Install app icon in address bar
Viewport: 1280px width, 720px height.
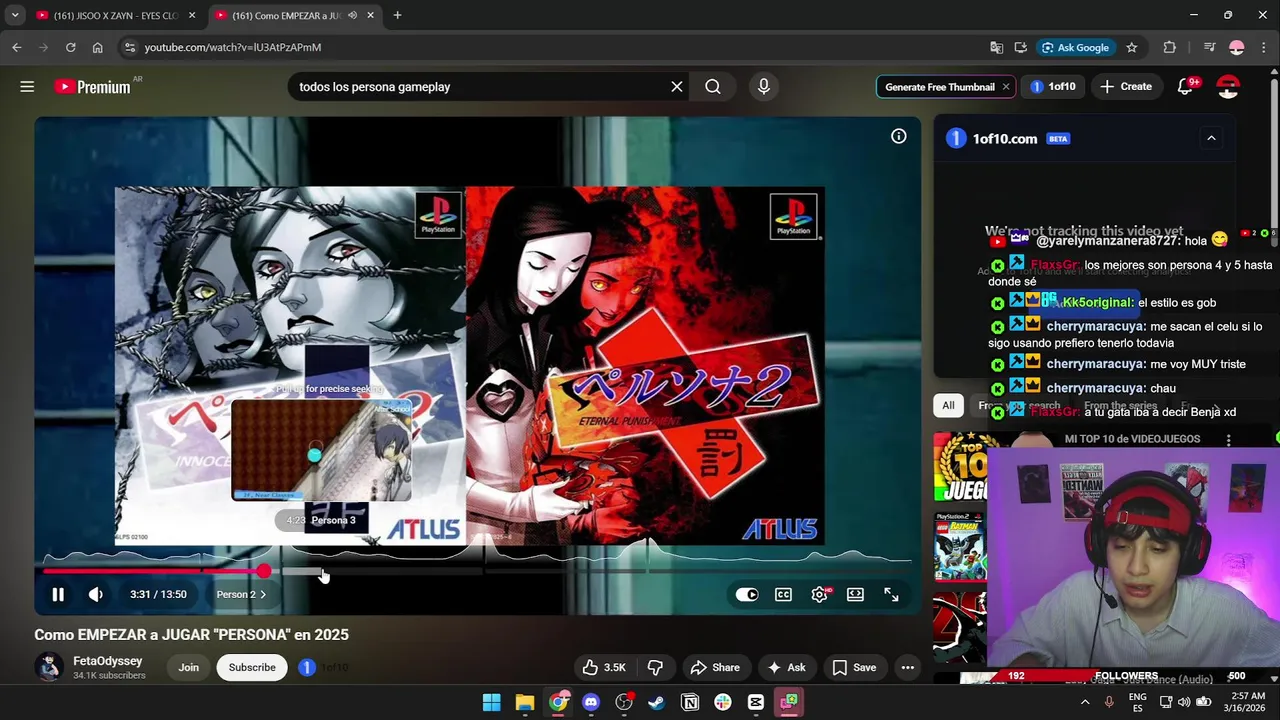point(1020,47)
